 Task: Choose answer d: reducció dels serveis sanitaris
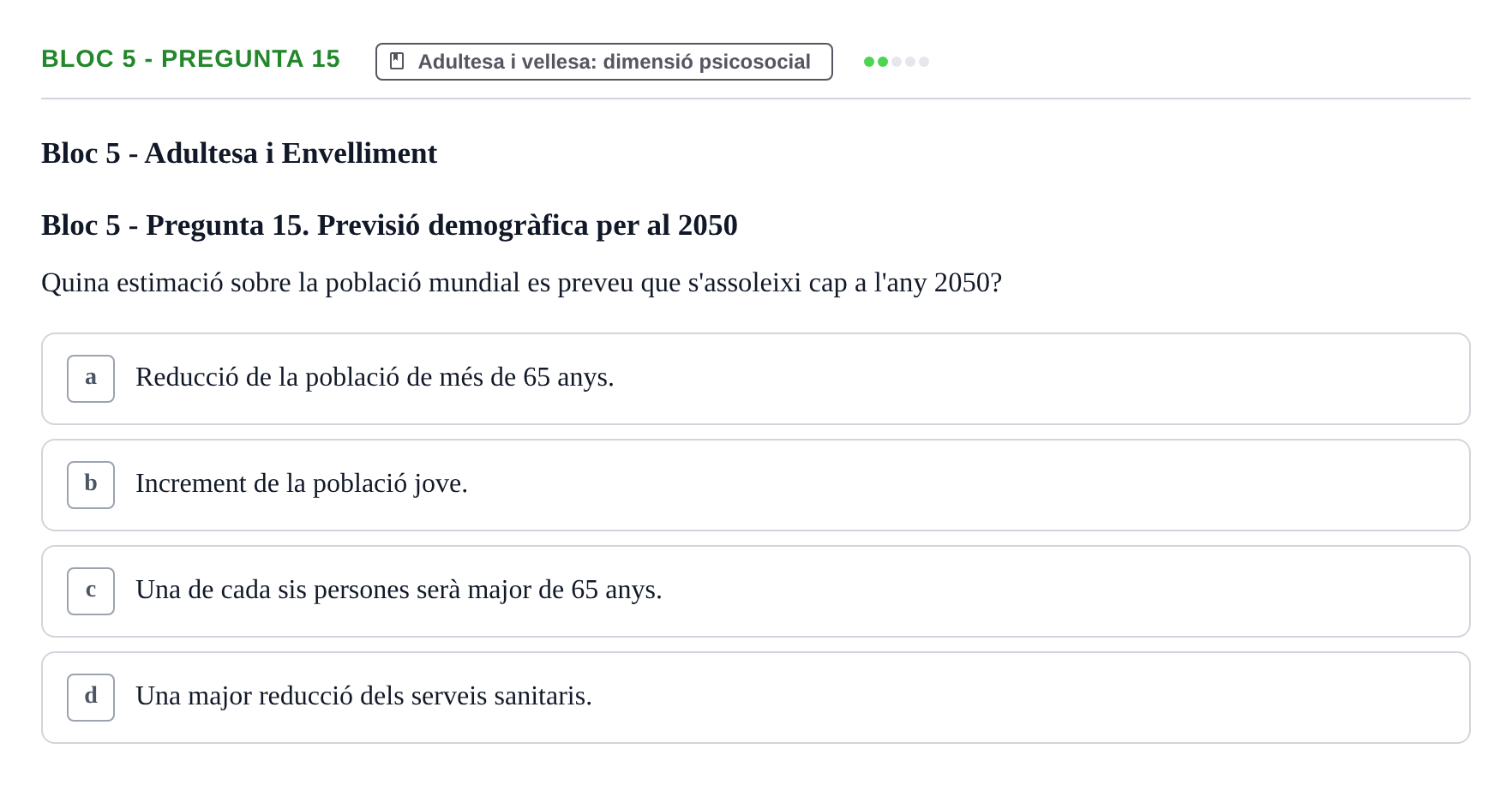coord(756,698)
